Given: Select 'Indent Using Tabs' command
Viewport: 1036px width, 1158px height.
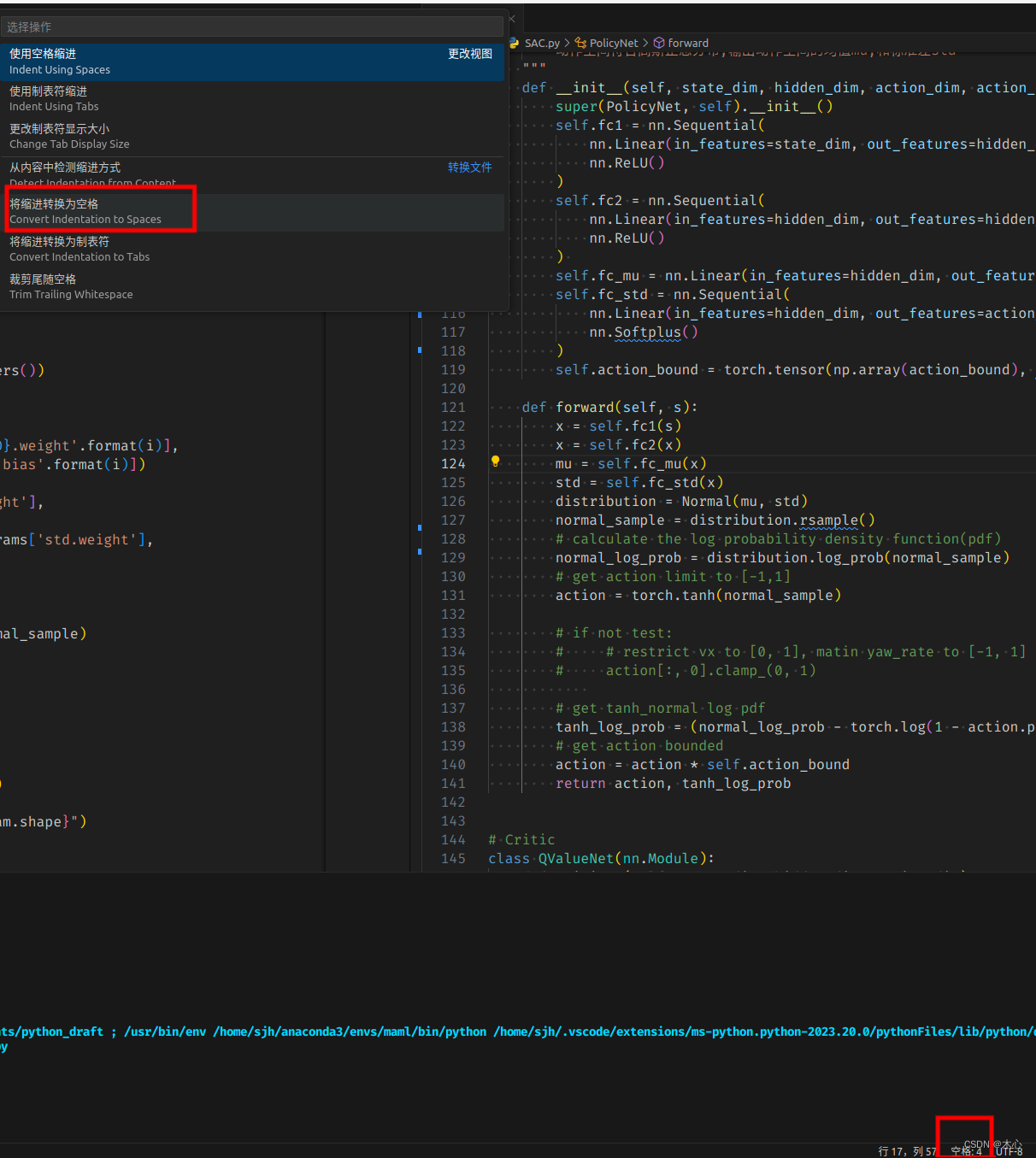Looking at the screenshot, I should tap(251, 99).
